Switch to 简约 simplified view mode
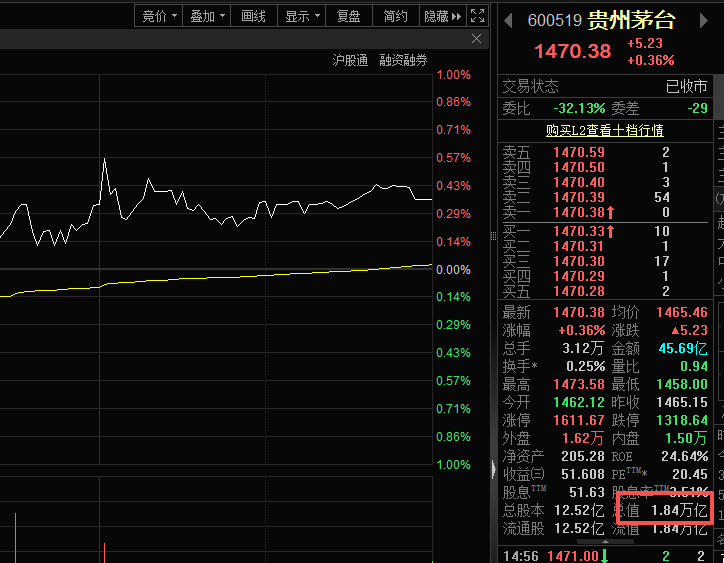 (395, 16)
